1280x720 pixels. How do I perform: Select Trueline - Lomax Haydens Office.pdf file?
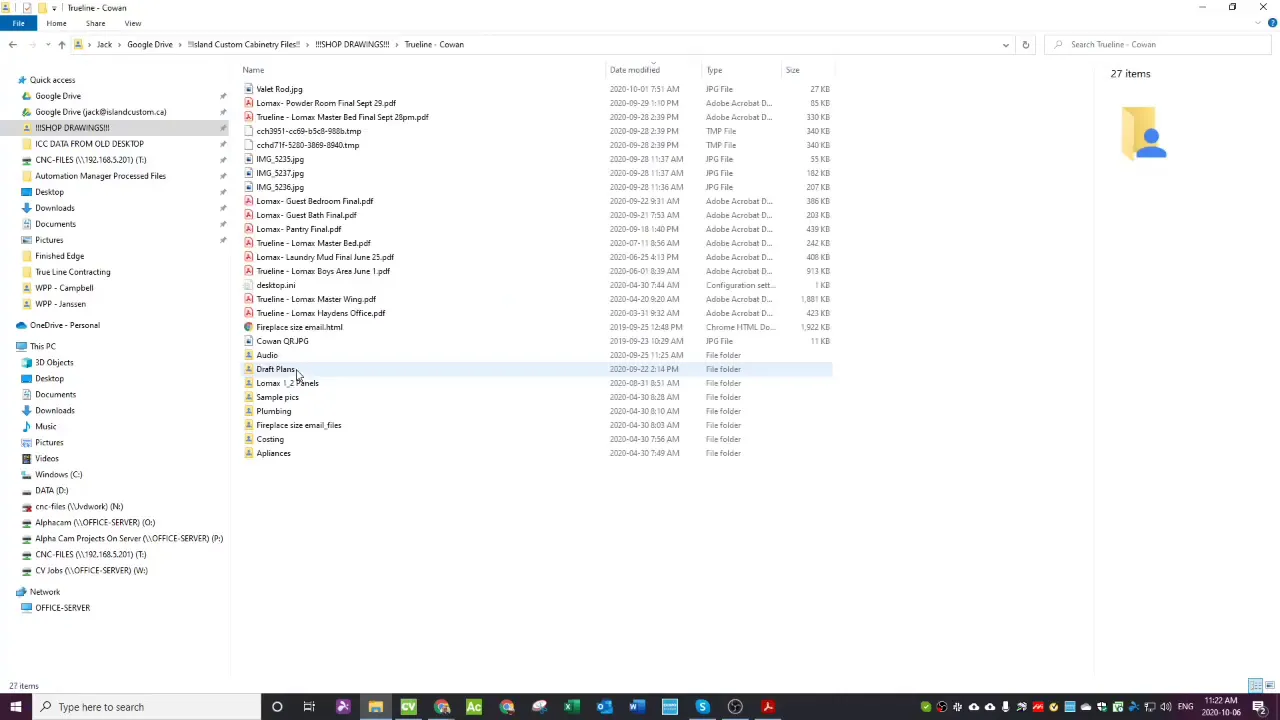tap(321, 313)
